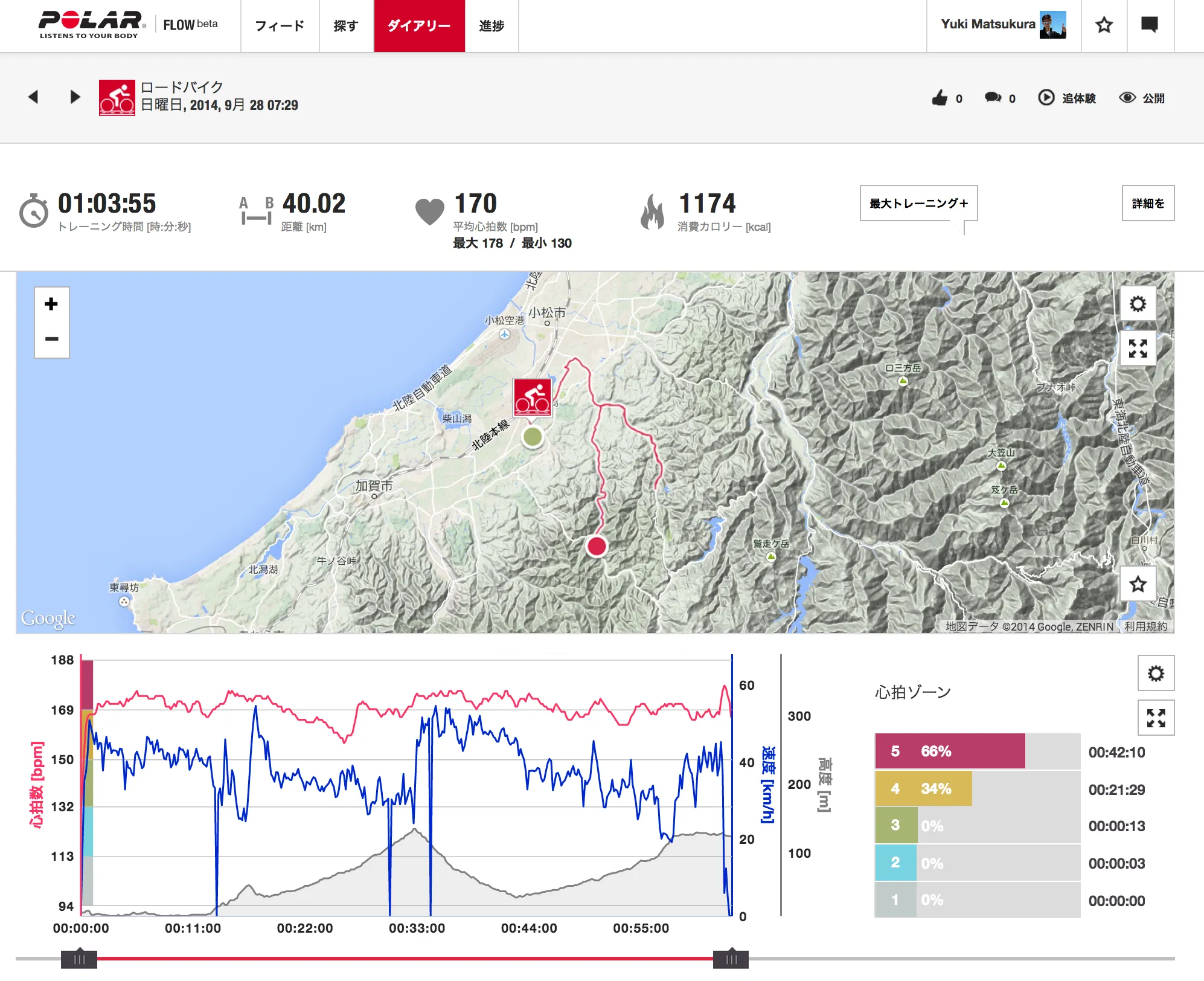The width and height of the screenshot is (1204, 981).
Task: Expand the 最大トレーニング+ benefit tooltip
Action: pyautogui.click(x=918, y=204)
